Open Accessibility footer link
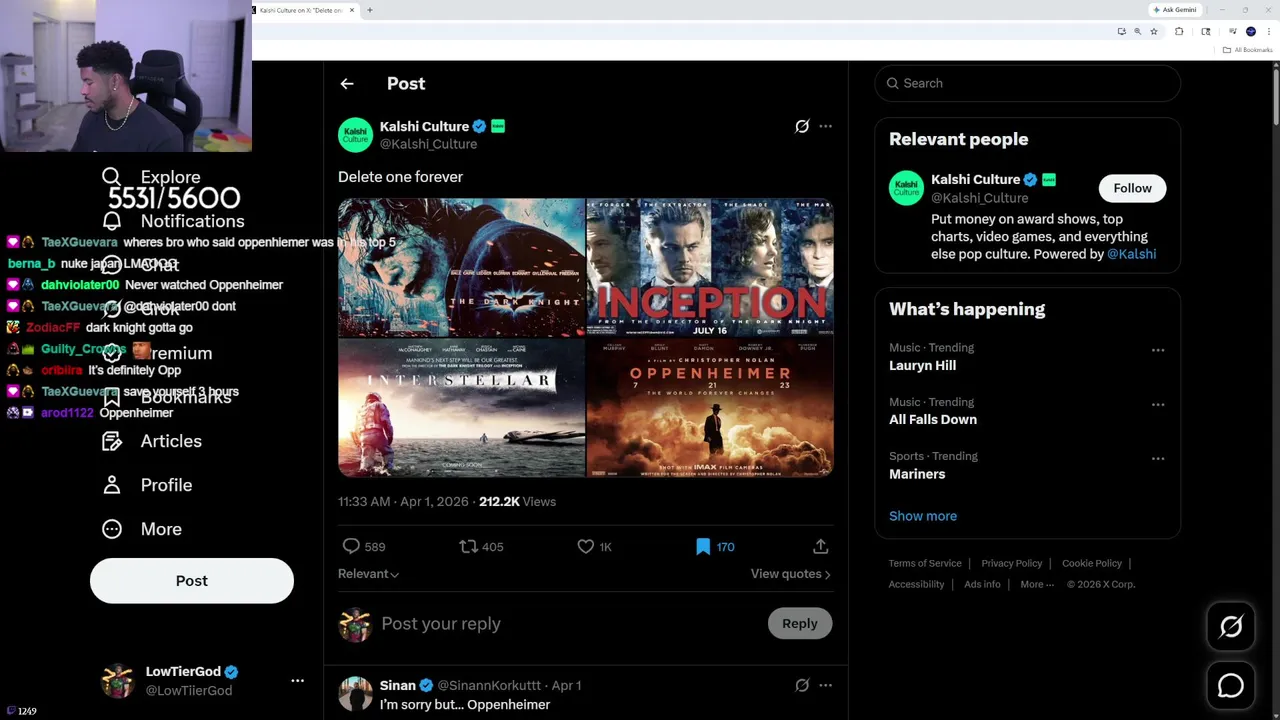The height and width of the screenshot is (720, 1280). tap(916, 585)
